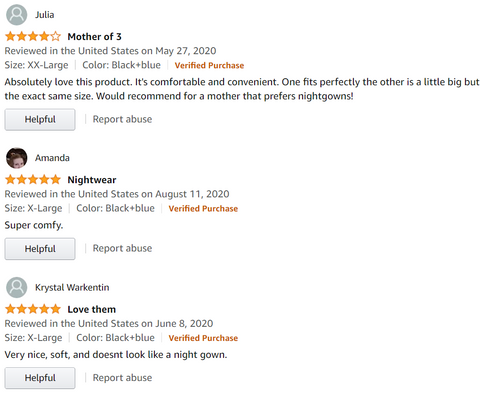Open reviewer name Julia

[45, 15]
